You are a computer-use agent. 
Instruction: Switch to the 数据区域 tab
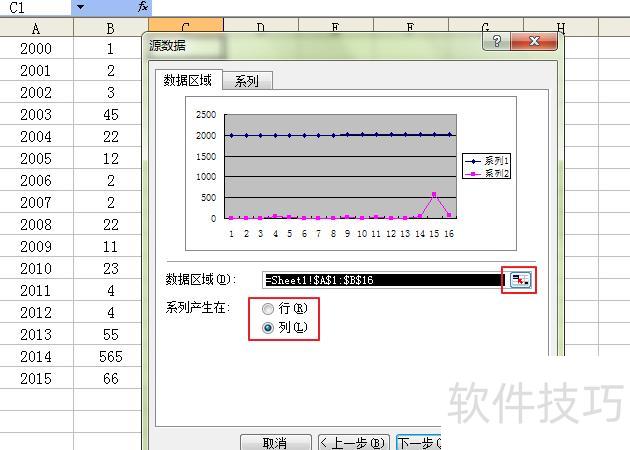pyautogui.click(x=188, y=80)
